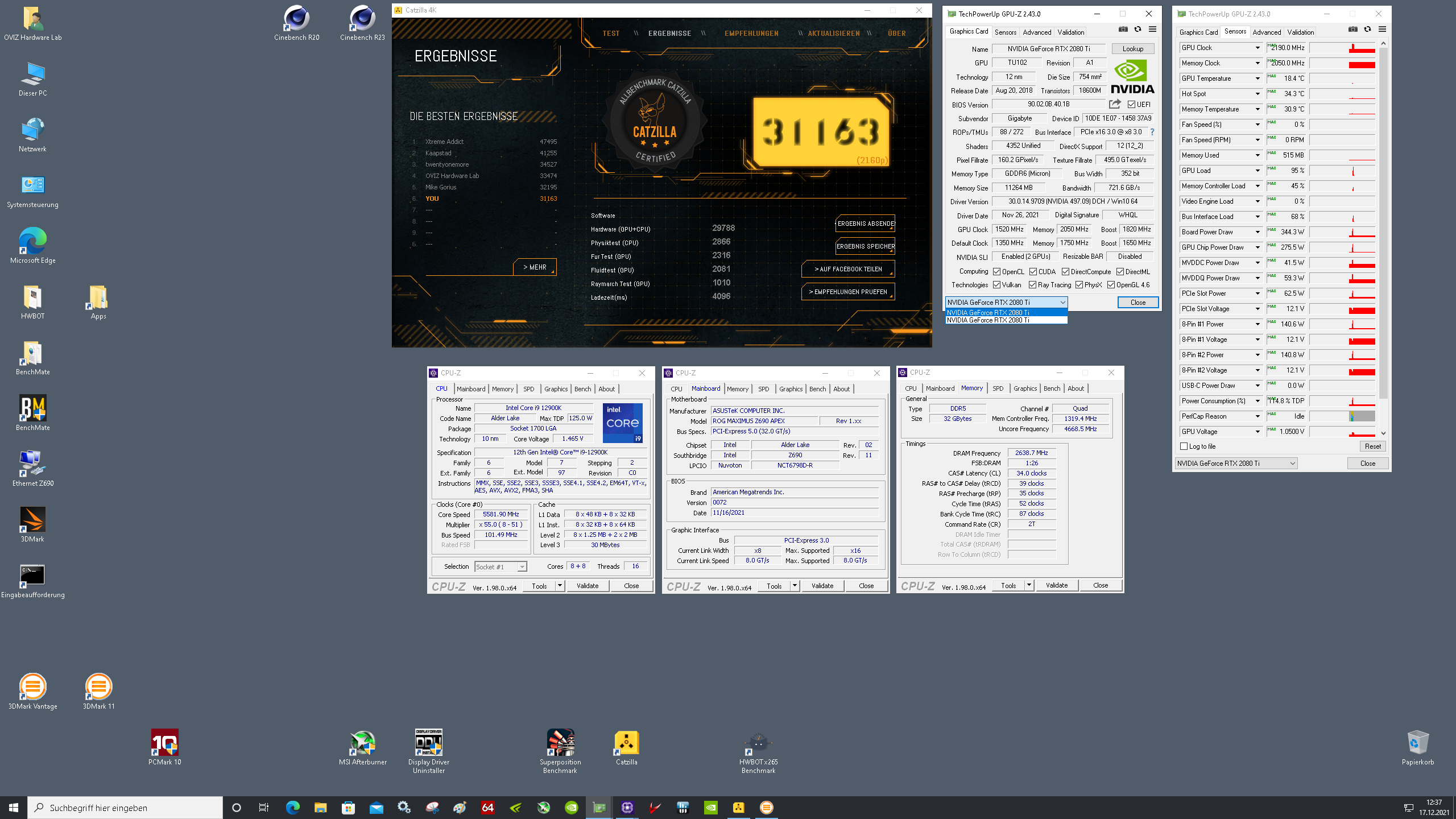Viewport: 1456px width, 819px height.
Task: Open the 3DMark 11 shortcut
Action: [x=98, y=692]
